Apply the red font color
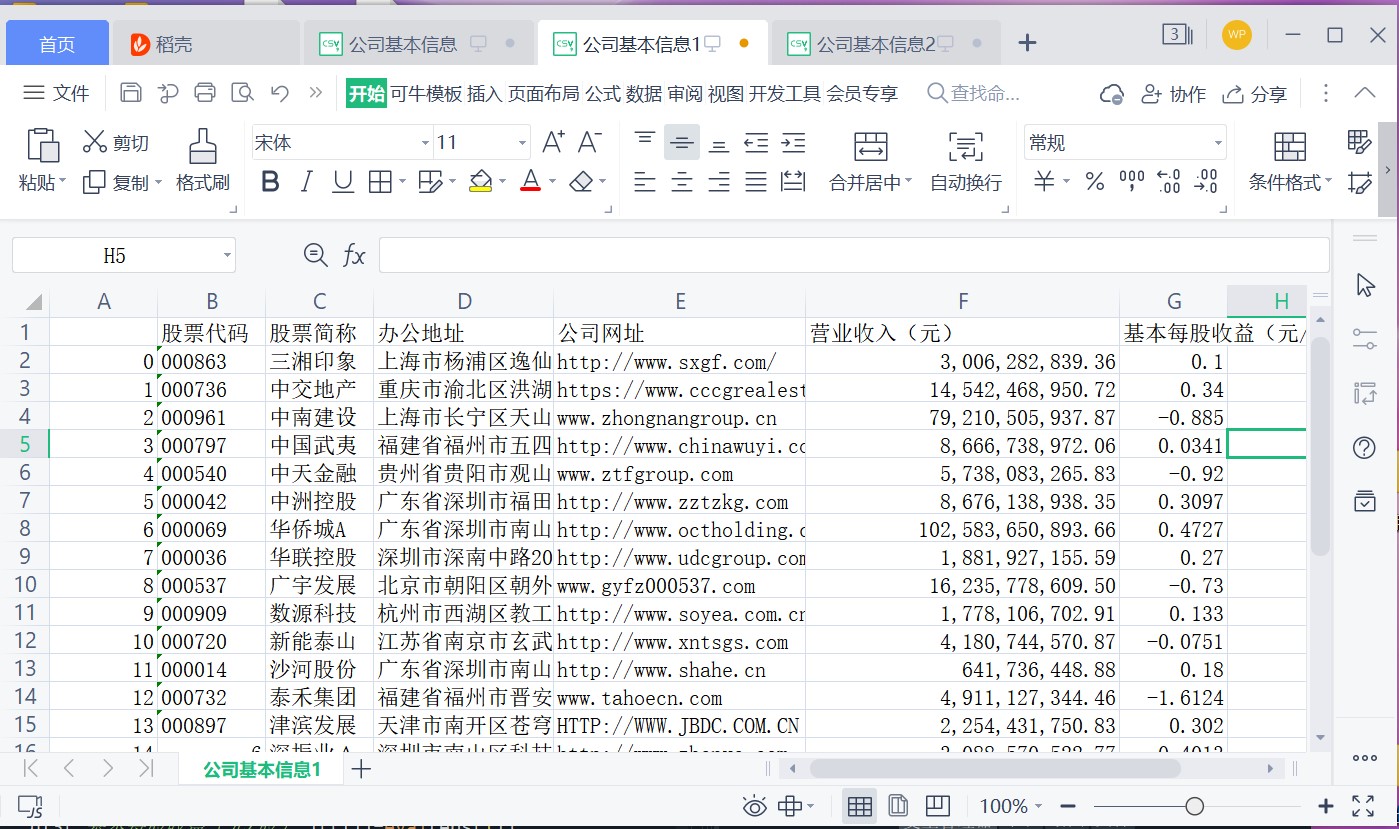This screenshot has height=829, width=1399. coord(531,182)
